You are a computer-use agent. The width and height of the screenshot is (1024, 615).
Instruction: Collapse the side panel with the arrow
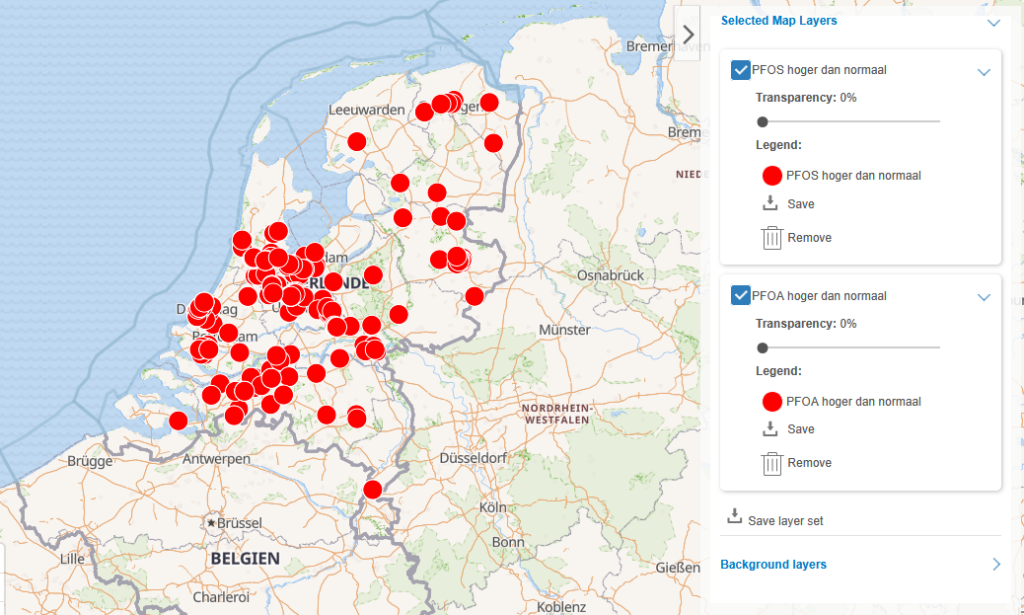[x=687, y=34]
